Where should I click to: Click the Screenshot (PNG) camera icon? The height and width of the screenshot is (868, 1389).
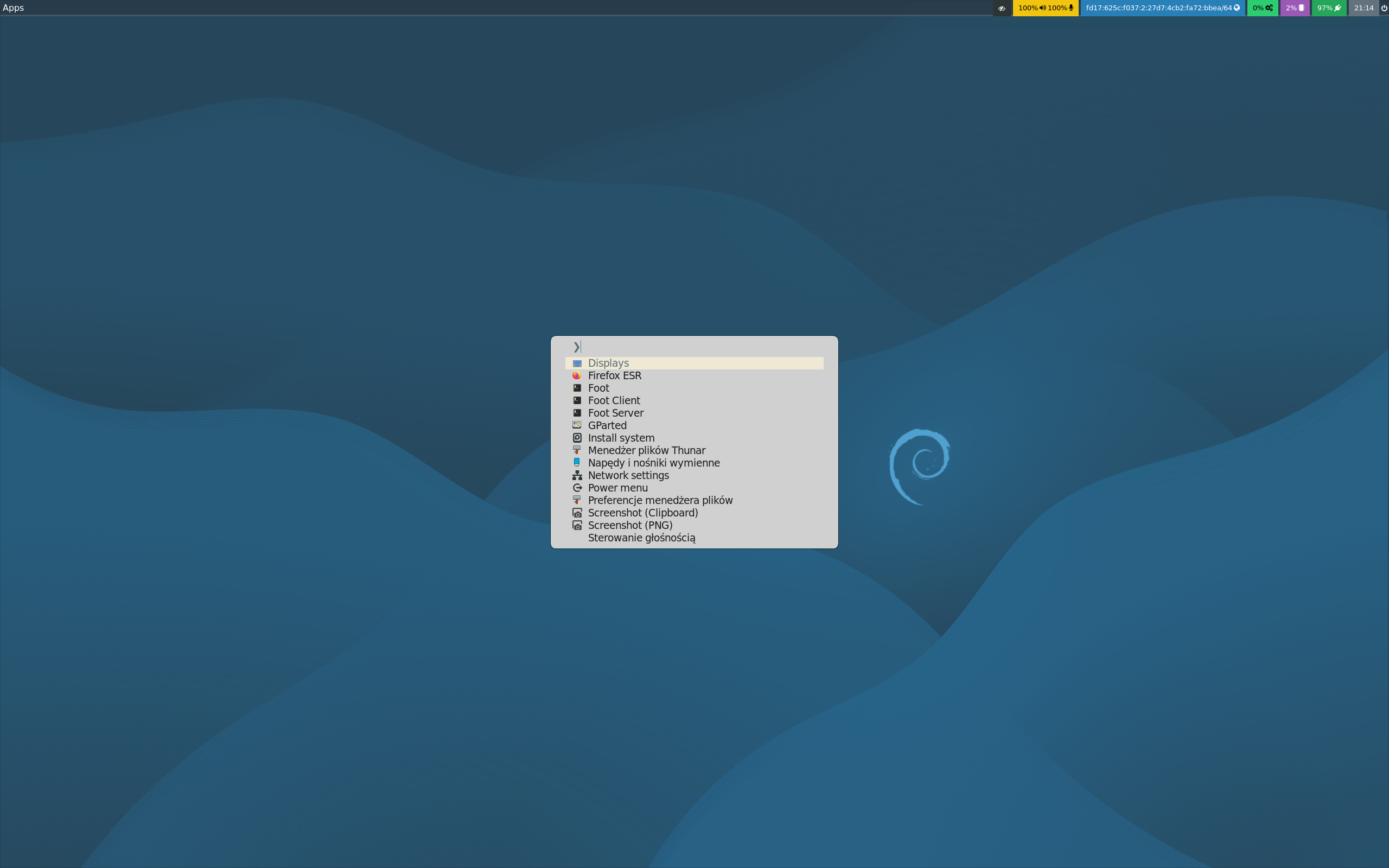(x=577, y=525)
